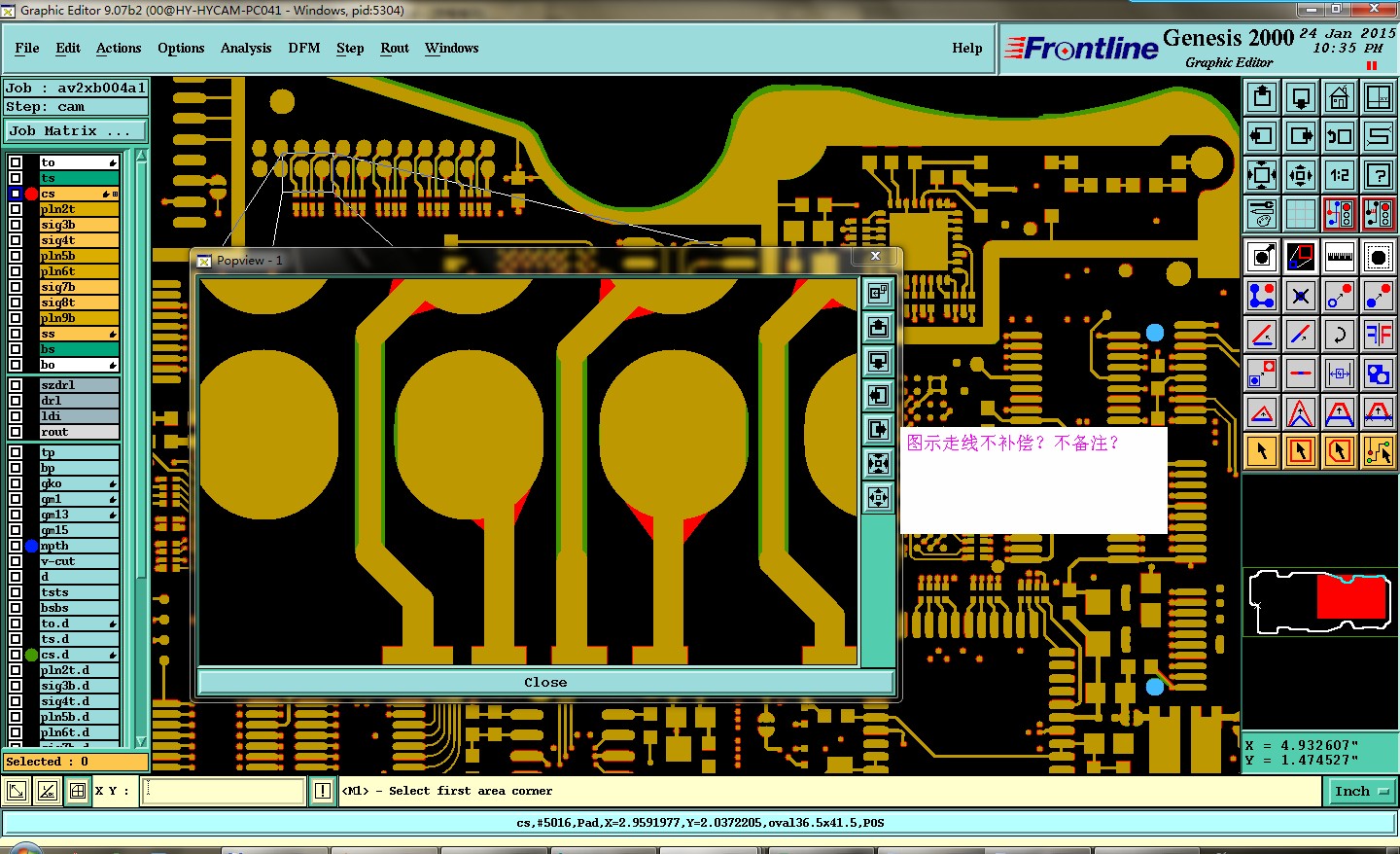Screen dimensions: 1400x854
Task: Select the dimension measurement tool
Action: [x=1340, y=374]
